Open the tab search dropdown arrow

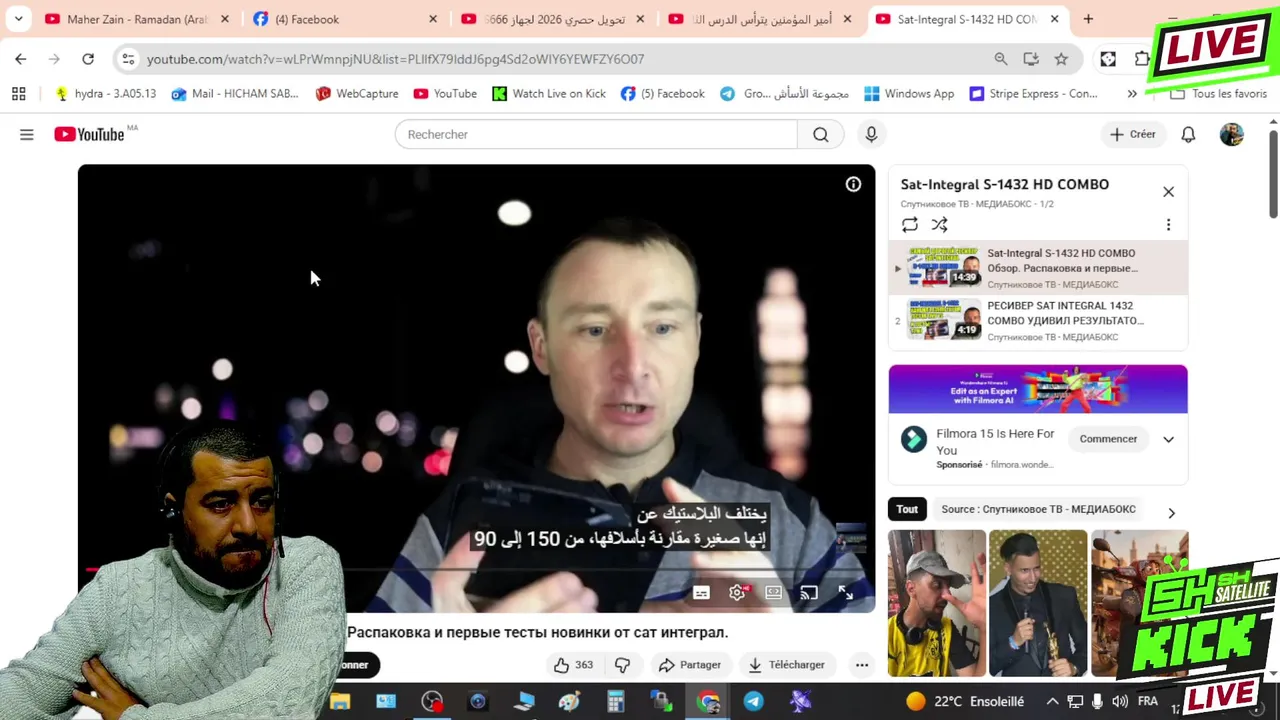coord(18,19)
